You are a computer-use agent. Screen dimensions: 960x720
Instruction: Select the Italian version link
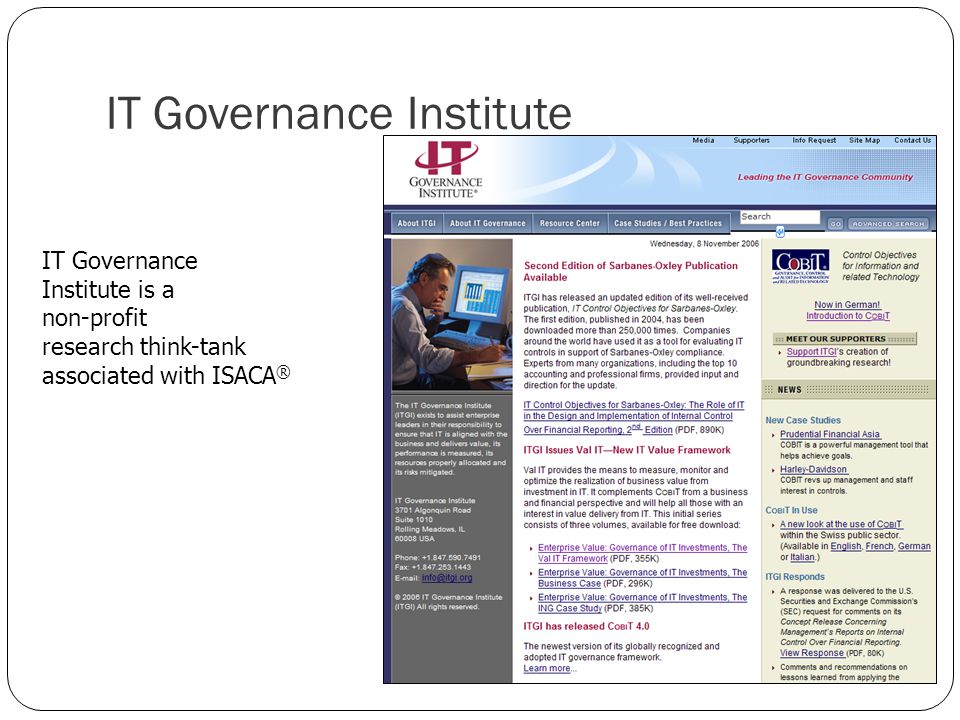[x=802, y=557]
